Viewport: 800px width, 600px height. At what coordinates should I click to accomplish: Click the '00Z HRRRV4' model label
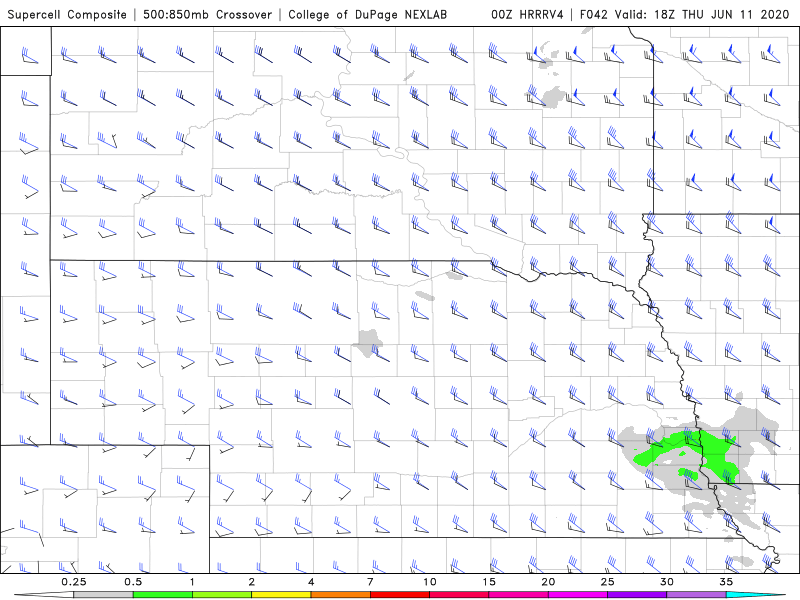[527, 15]
